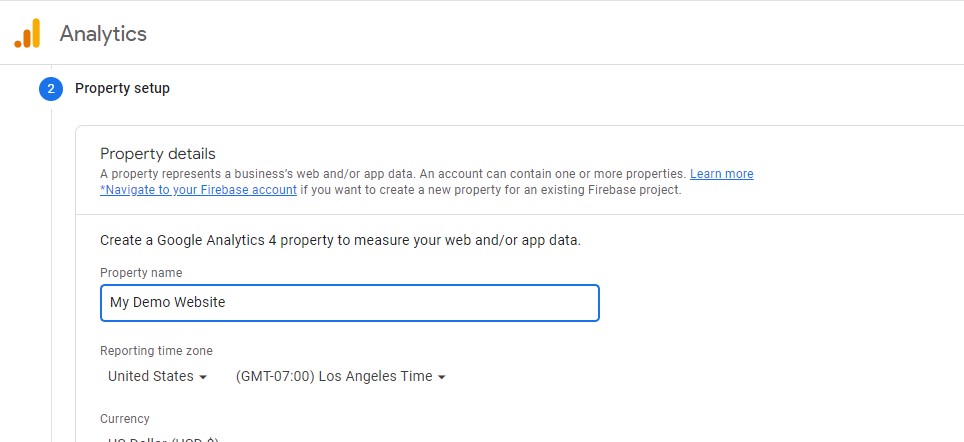Click the vertical stepper line under step 2
The height and width of the screenshot is (442, 964).
[52, 275]
